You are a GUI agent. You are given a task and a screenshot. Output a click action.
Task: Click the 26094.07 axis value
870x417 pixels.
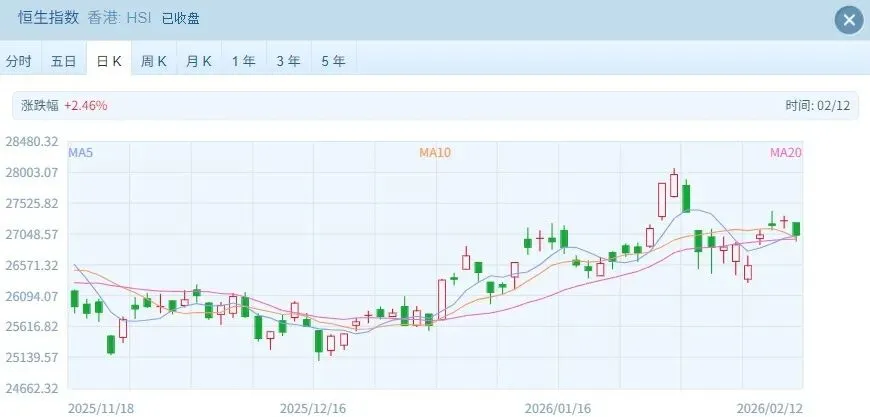coord(32,296)
